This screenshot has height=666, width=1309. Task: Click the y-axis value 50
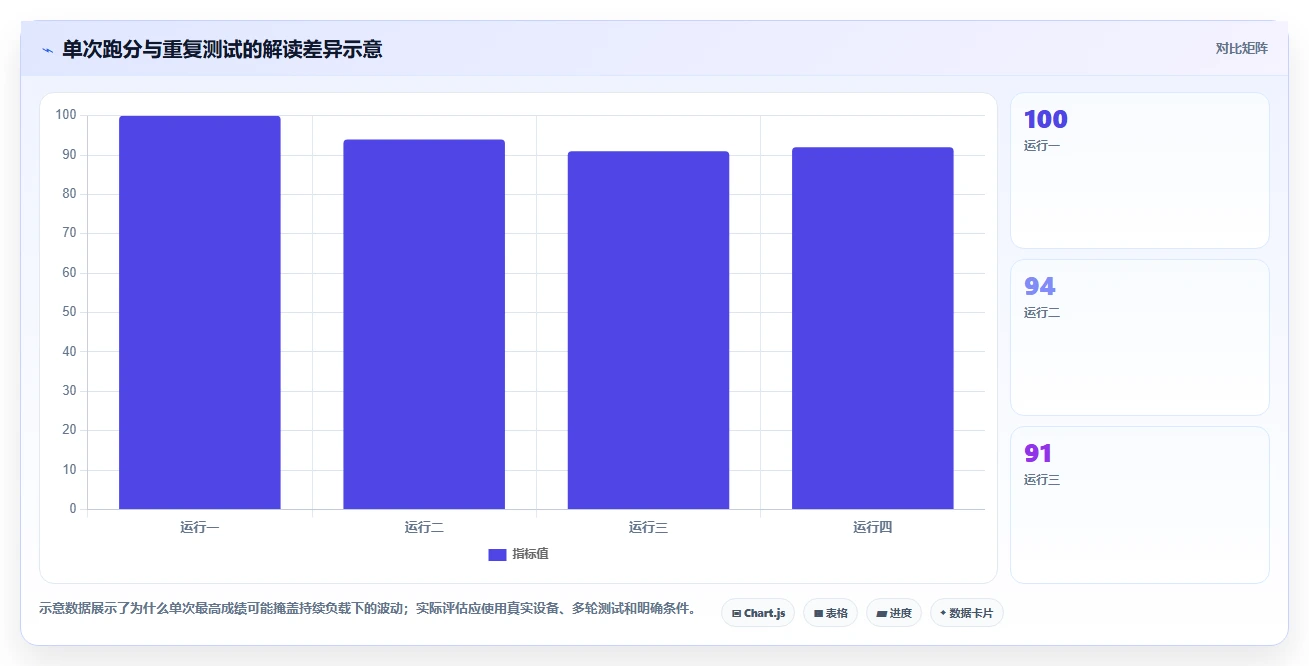coord(69,312)
